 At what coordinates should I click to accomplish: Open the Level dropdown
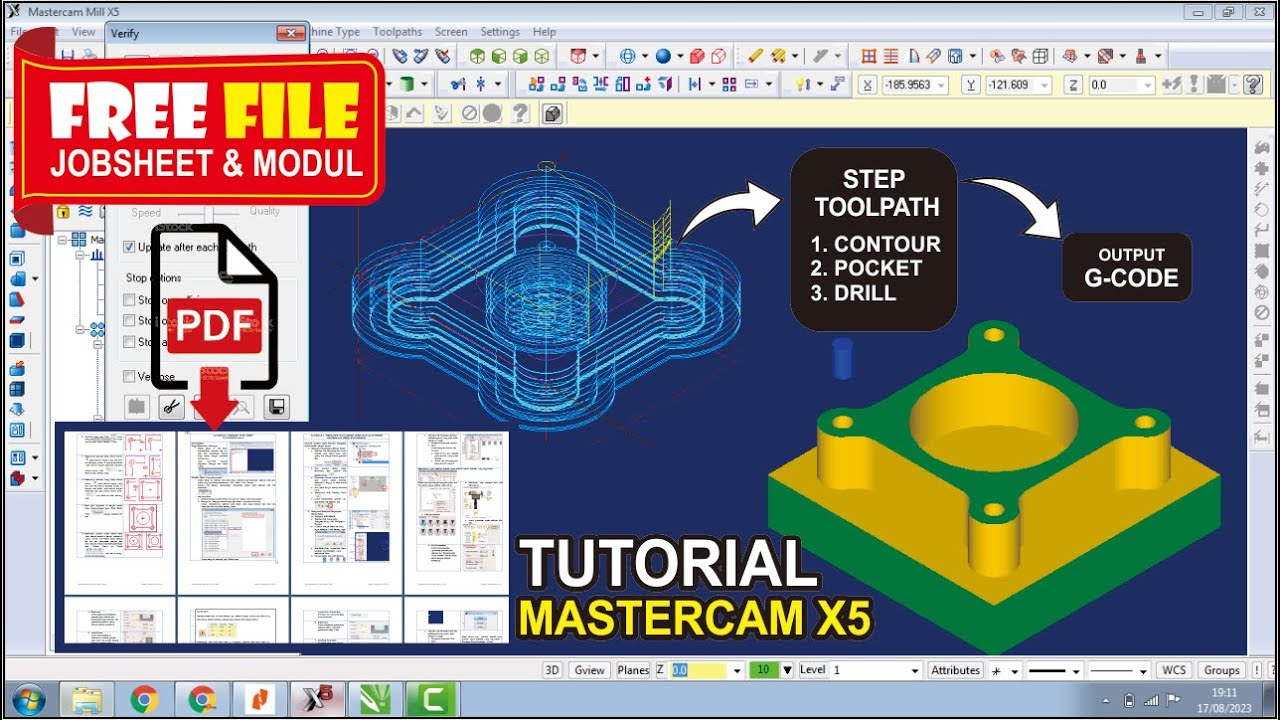914,670
